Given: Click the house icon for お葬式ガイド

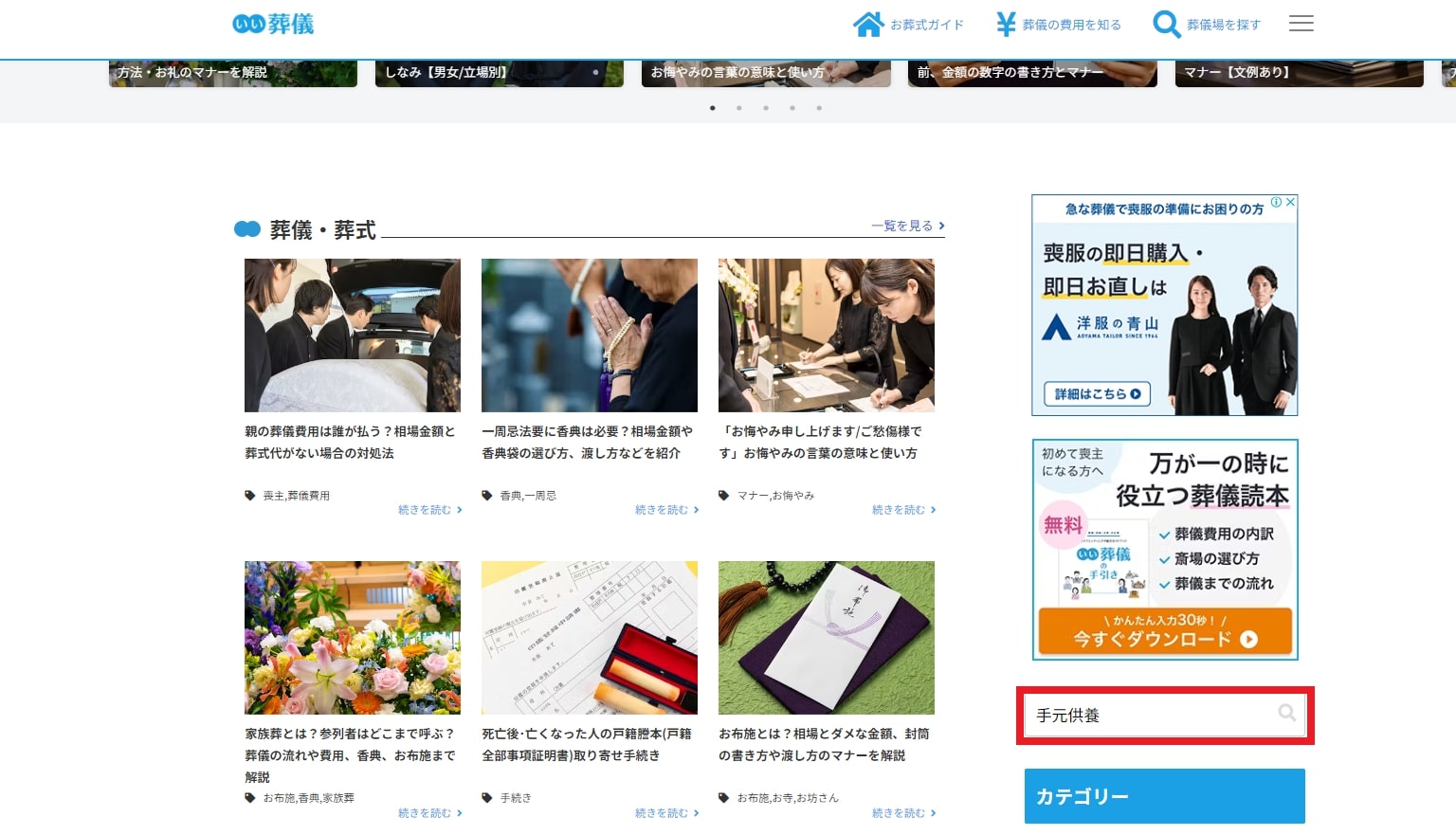Looking at the screenshot, I should [x=868, y=24].
